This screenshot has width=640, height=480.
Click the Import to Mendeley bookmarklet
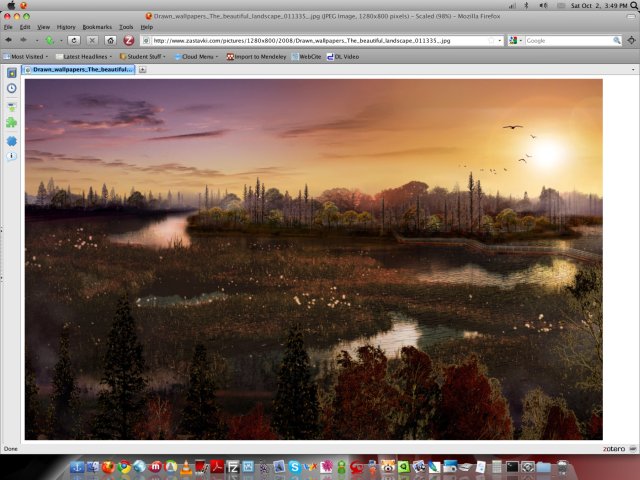[x=256, y=57]
